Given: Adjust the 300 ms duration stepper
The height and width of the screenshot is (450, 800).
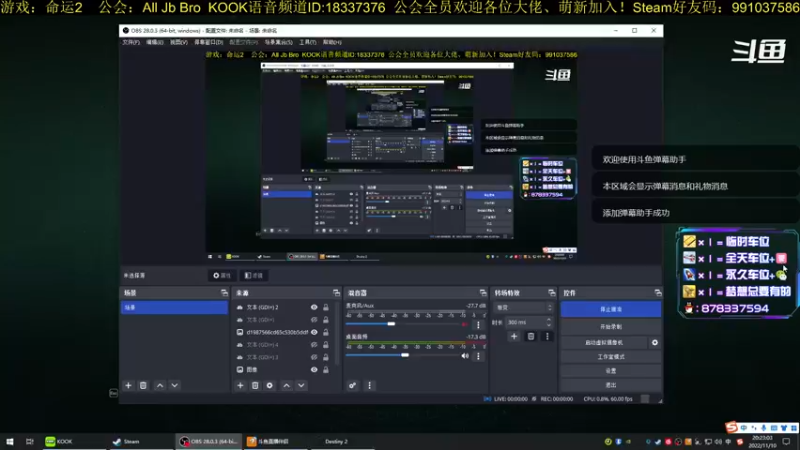Looking at the screenshot, I should 549,322.
